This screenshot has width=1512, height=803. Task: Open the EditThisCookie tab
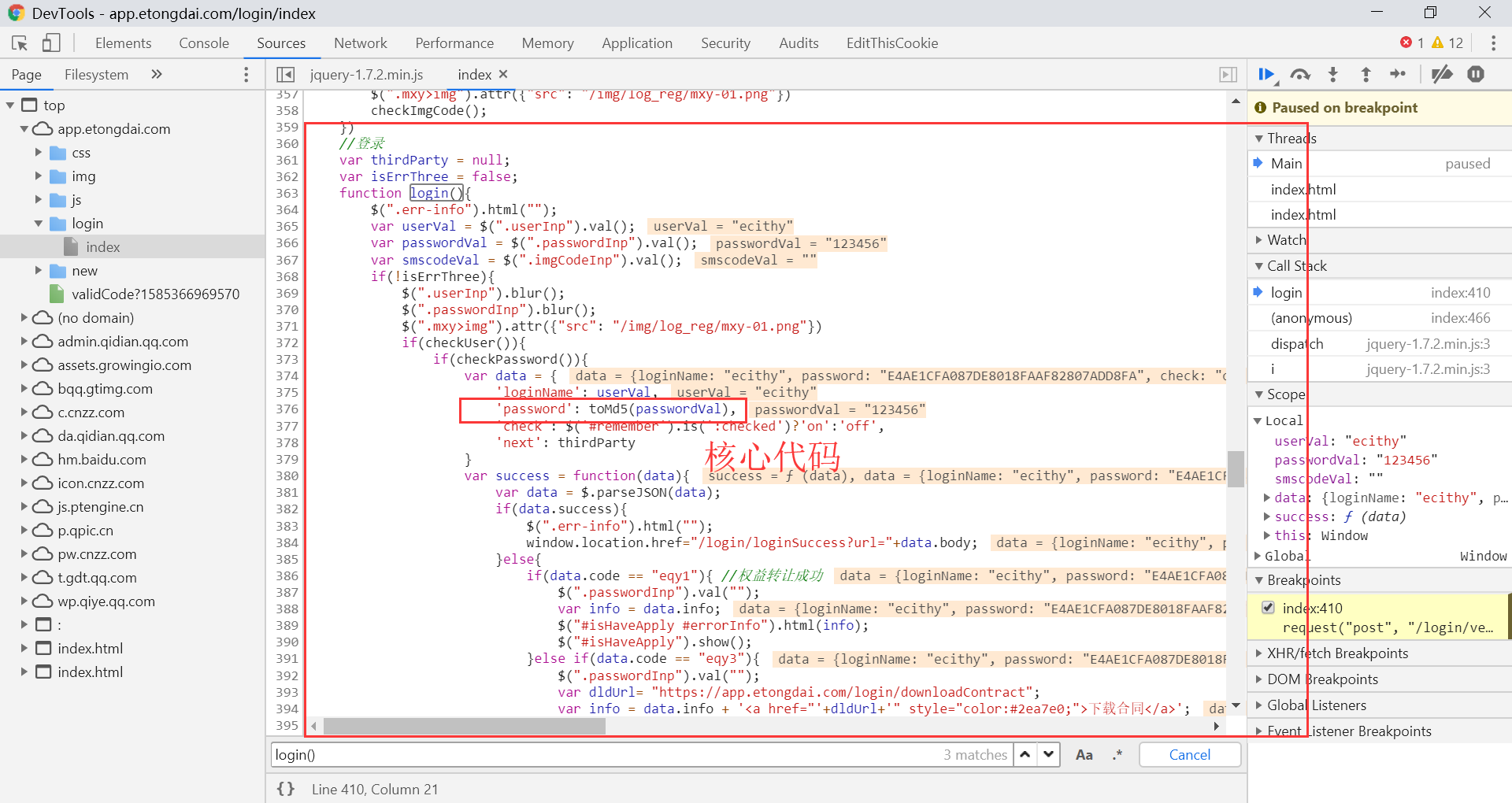pos(892,43)
